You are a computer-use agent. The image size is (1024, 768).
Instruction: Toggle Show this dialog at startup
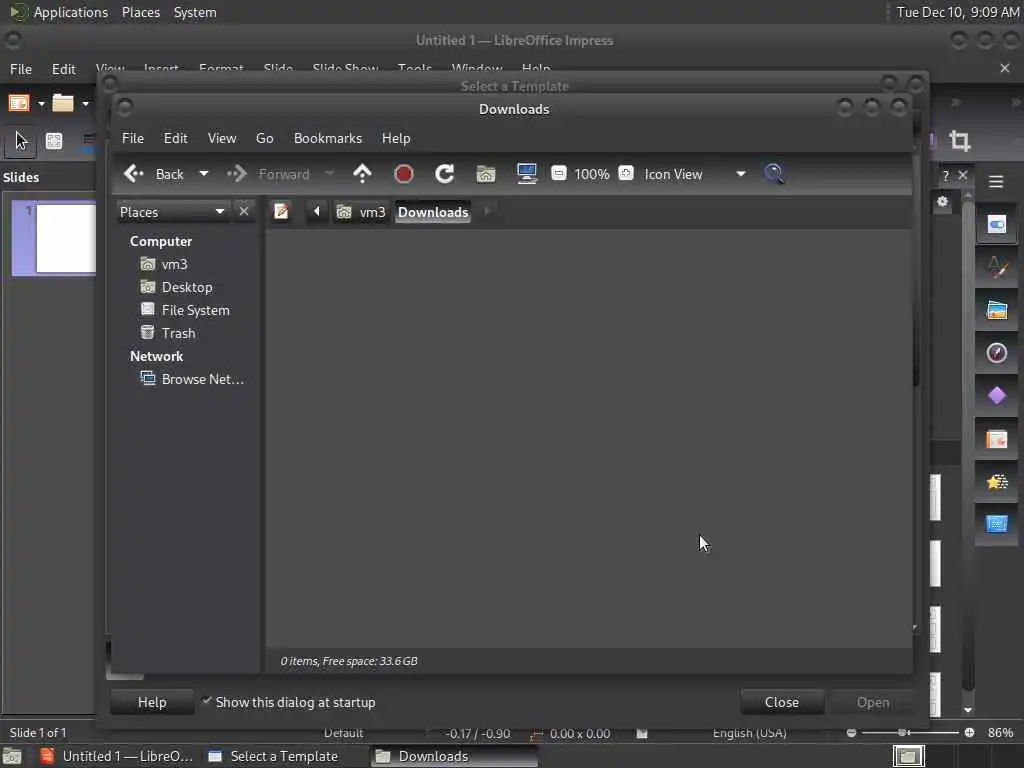pyautogui.click(x=289, y=702)
